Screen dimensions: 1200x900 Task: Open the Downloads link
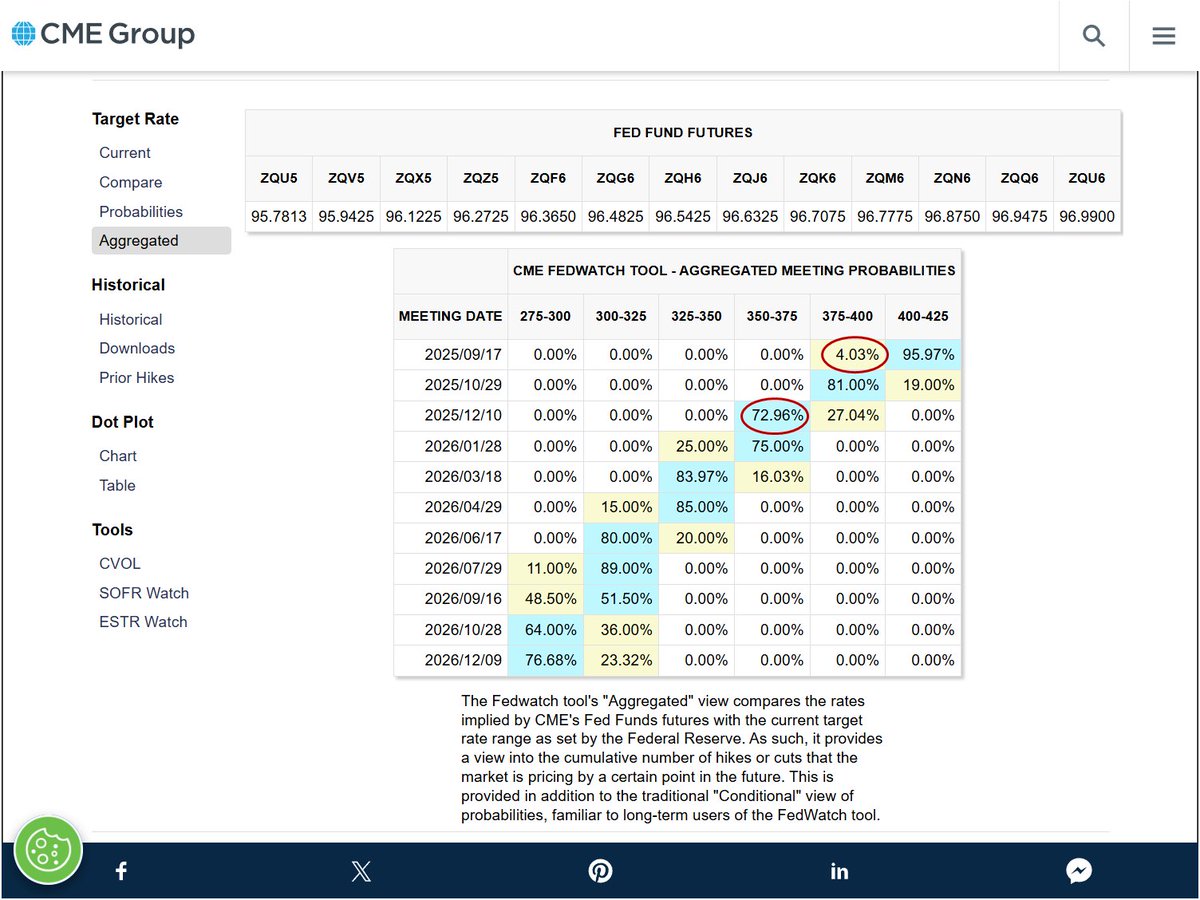point(137,348)
